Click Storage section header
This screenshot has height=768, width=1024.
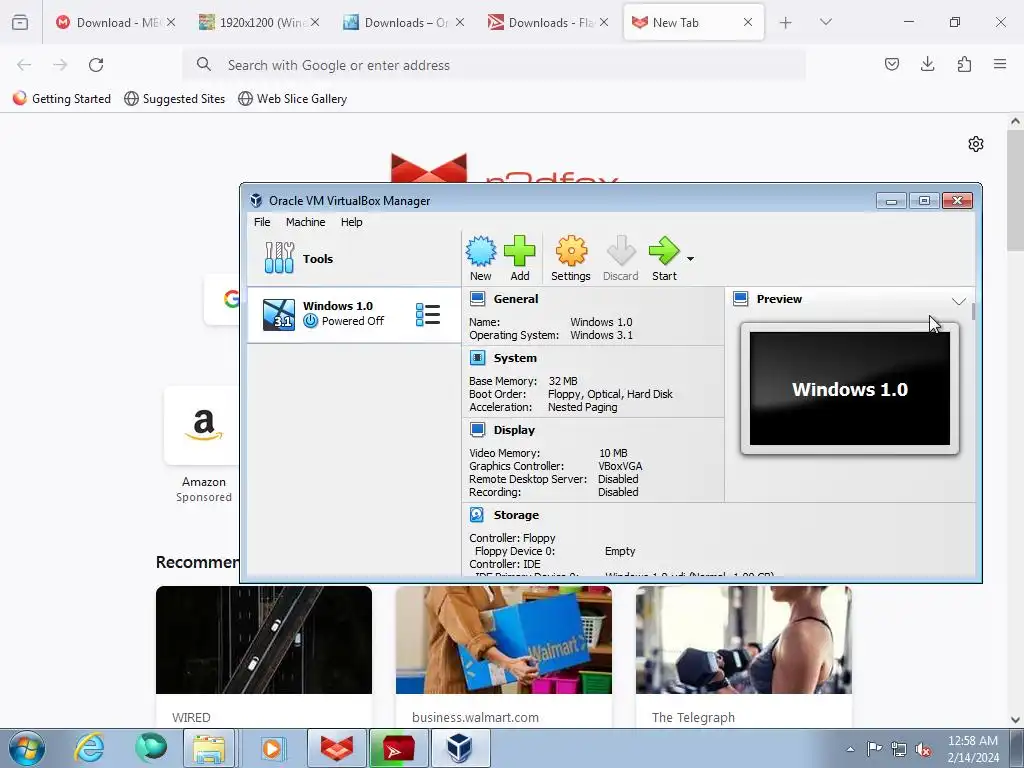pyautogui.click(x=516, y=515)
